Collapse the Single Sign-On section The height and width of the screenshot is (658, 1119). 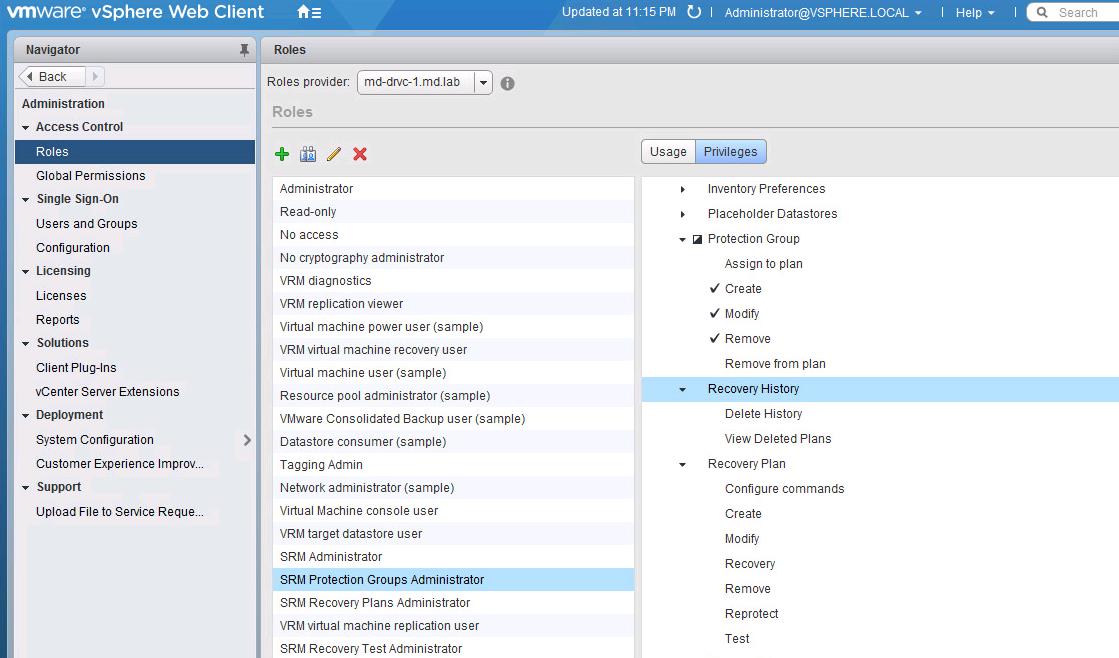[26, 200]
